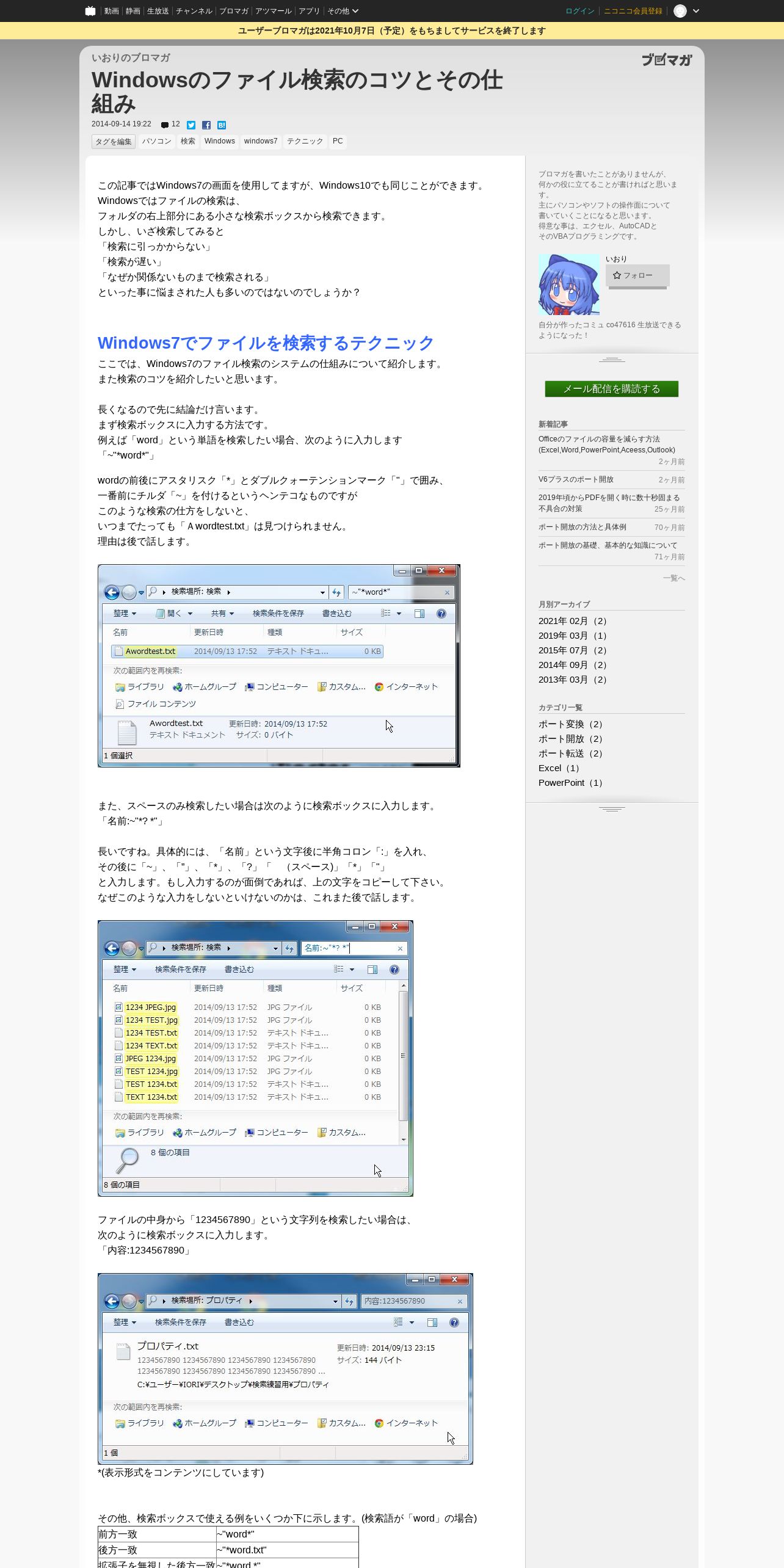Bookmark with the Hatena B! icon
This screenshot has width=784, height=1568.
tap(222, 125)
